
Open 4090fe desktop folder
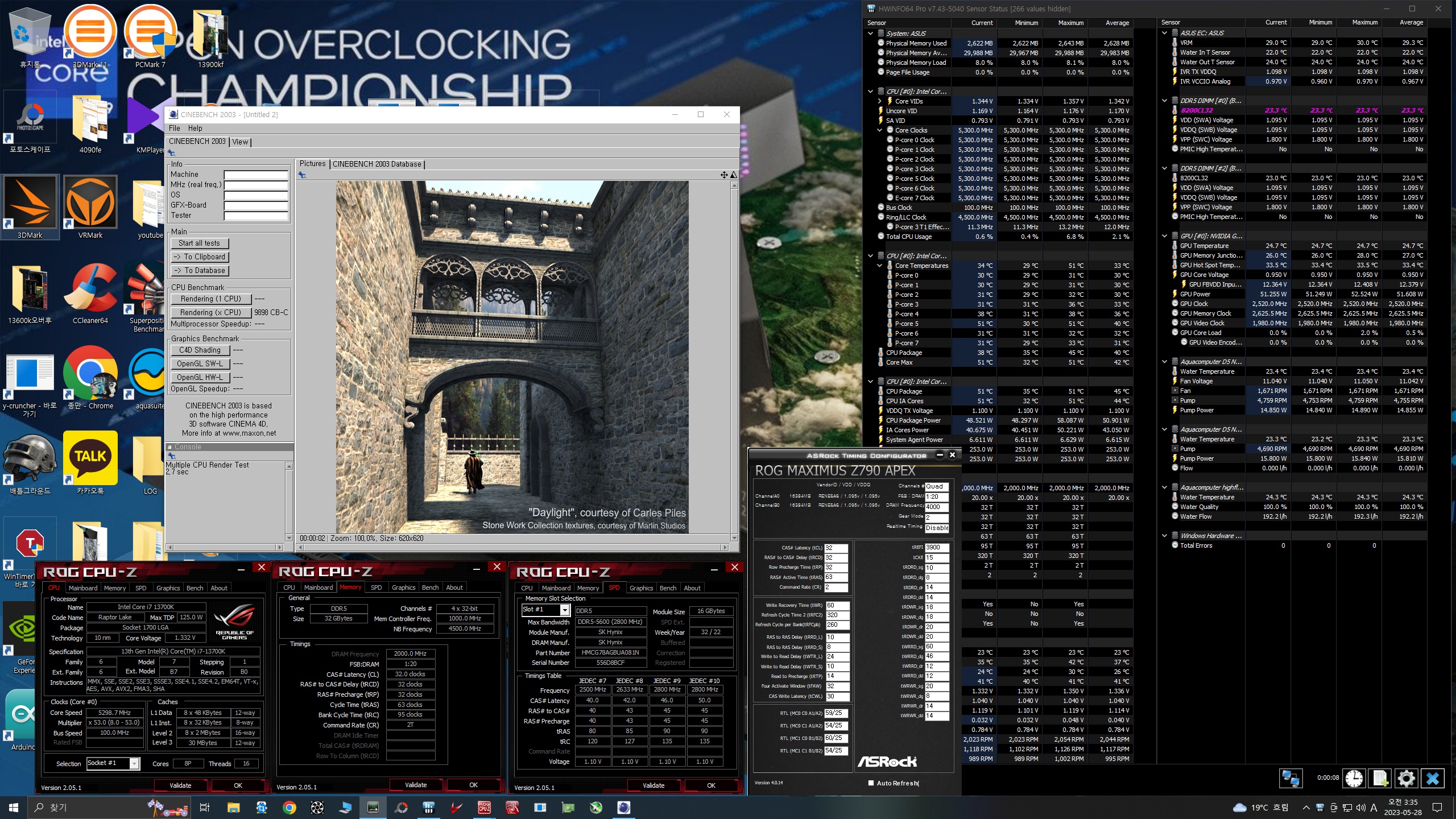tap(90, 122)
